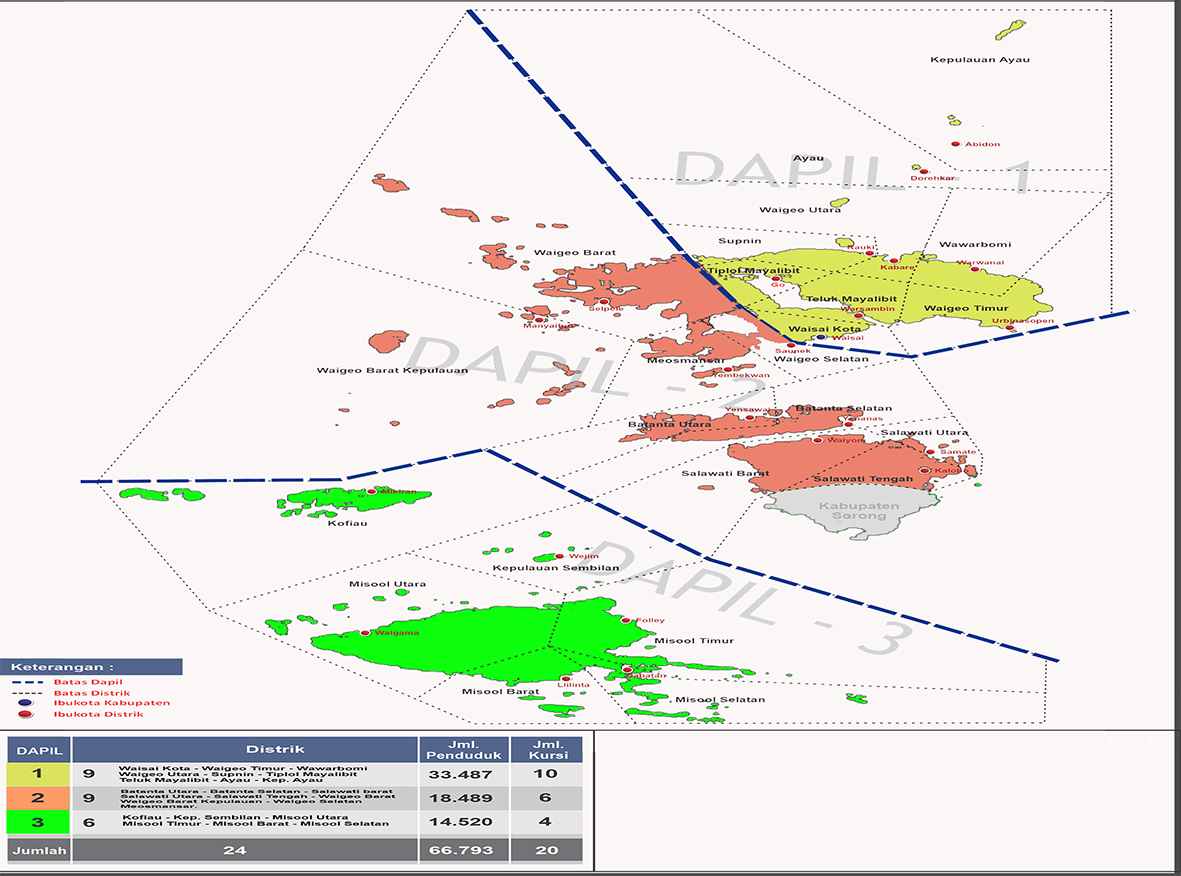Select the Selpele marker in Waigeo Barat

pos(604,301)
